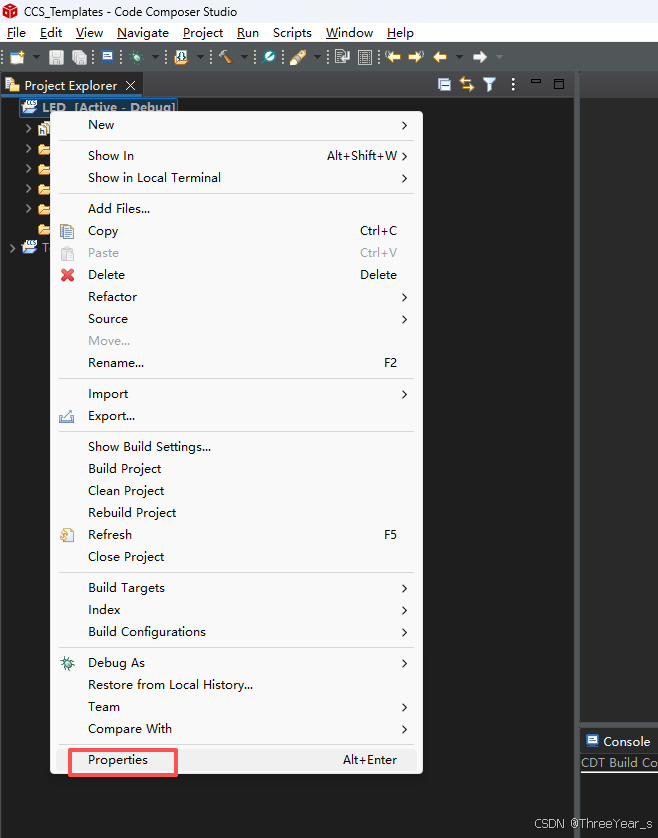The height and width of the screenshot is (838, 658).
Task: Go Forward with the white right arrow
Action: [x=480, y=57]
